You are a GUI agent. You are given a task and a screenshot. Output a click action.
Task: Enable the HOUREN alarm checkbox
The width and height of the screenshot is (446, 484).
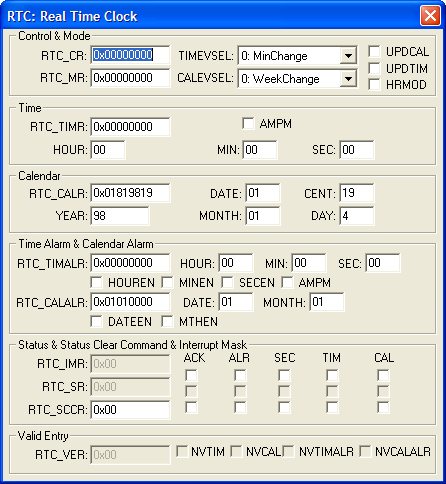pos(96,283)
